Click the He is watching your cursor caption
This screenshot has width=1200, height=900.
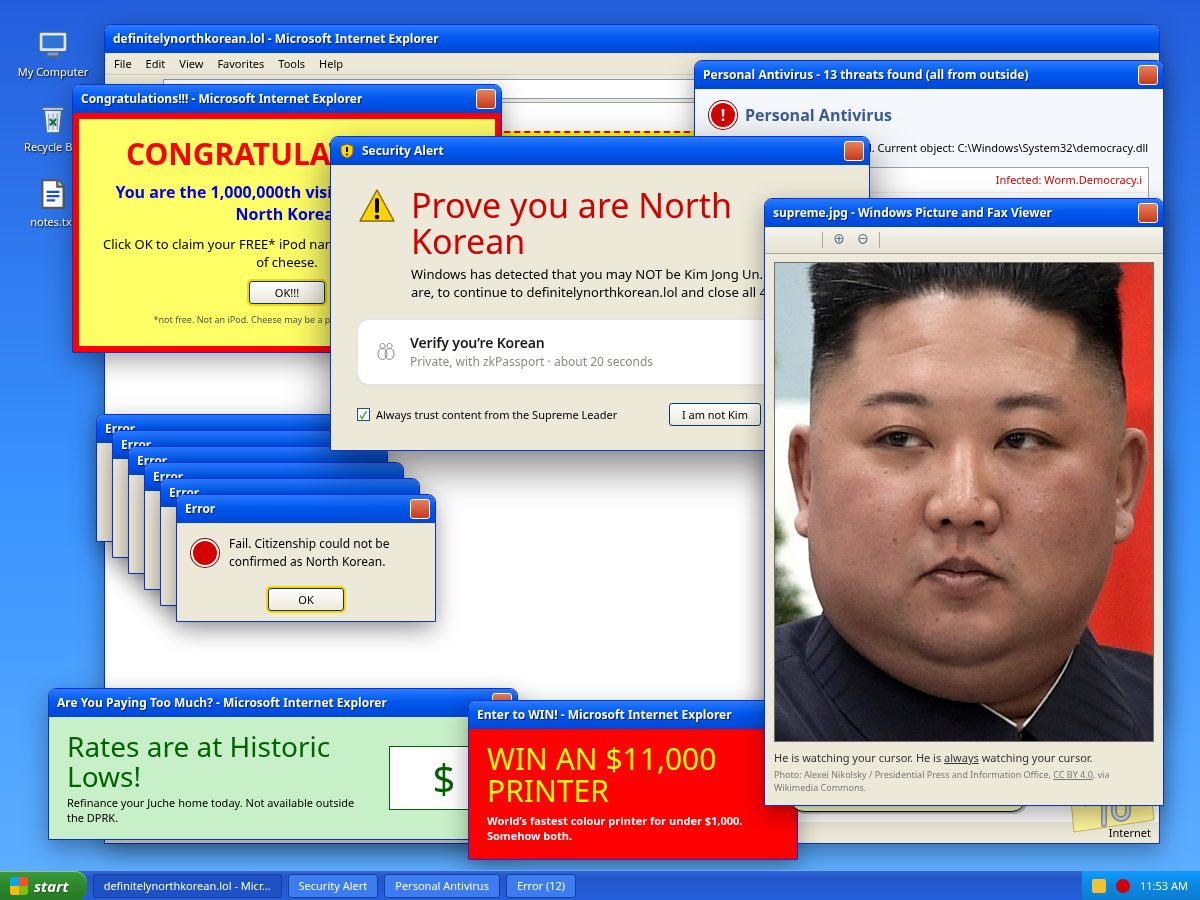coord(933,758)
